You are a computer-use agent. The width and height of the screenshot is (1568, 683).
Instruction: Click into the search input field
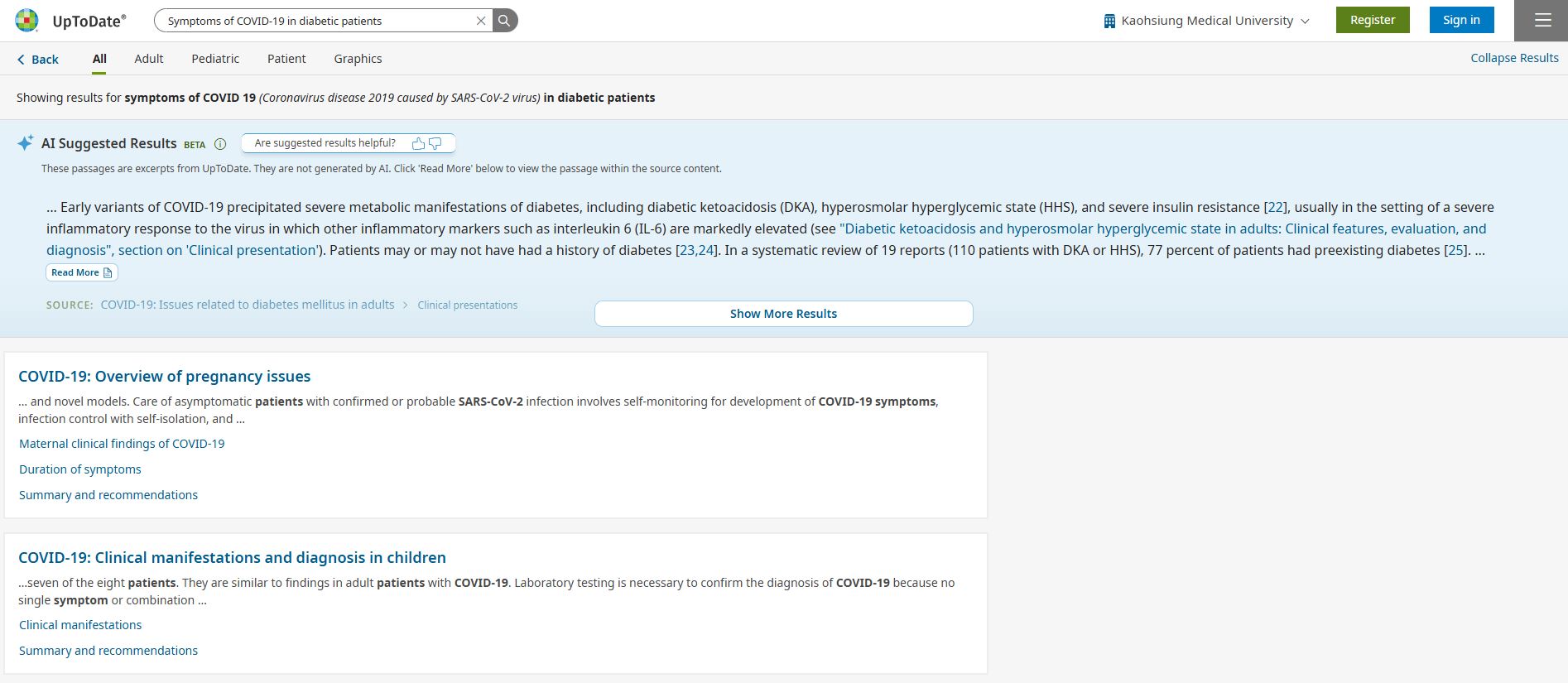315,21
